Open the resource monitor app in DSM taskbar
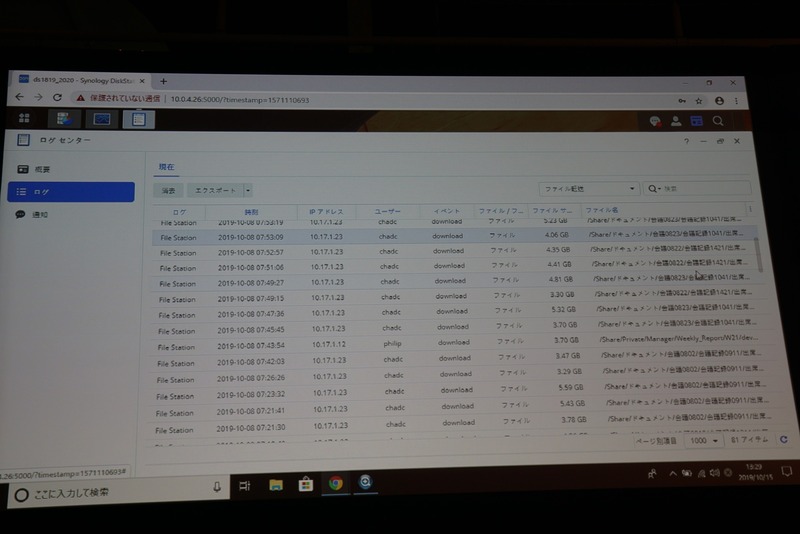This screenshot has width=800, height=534. 102,119
